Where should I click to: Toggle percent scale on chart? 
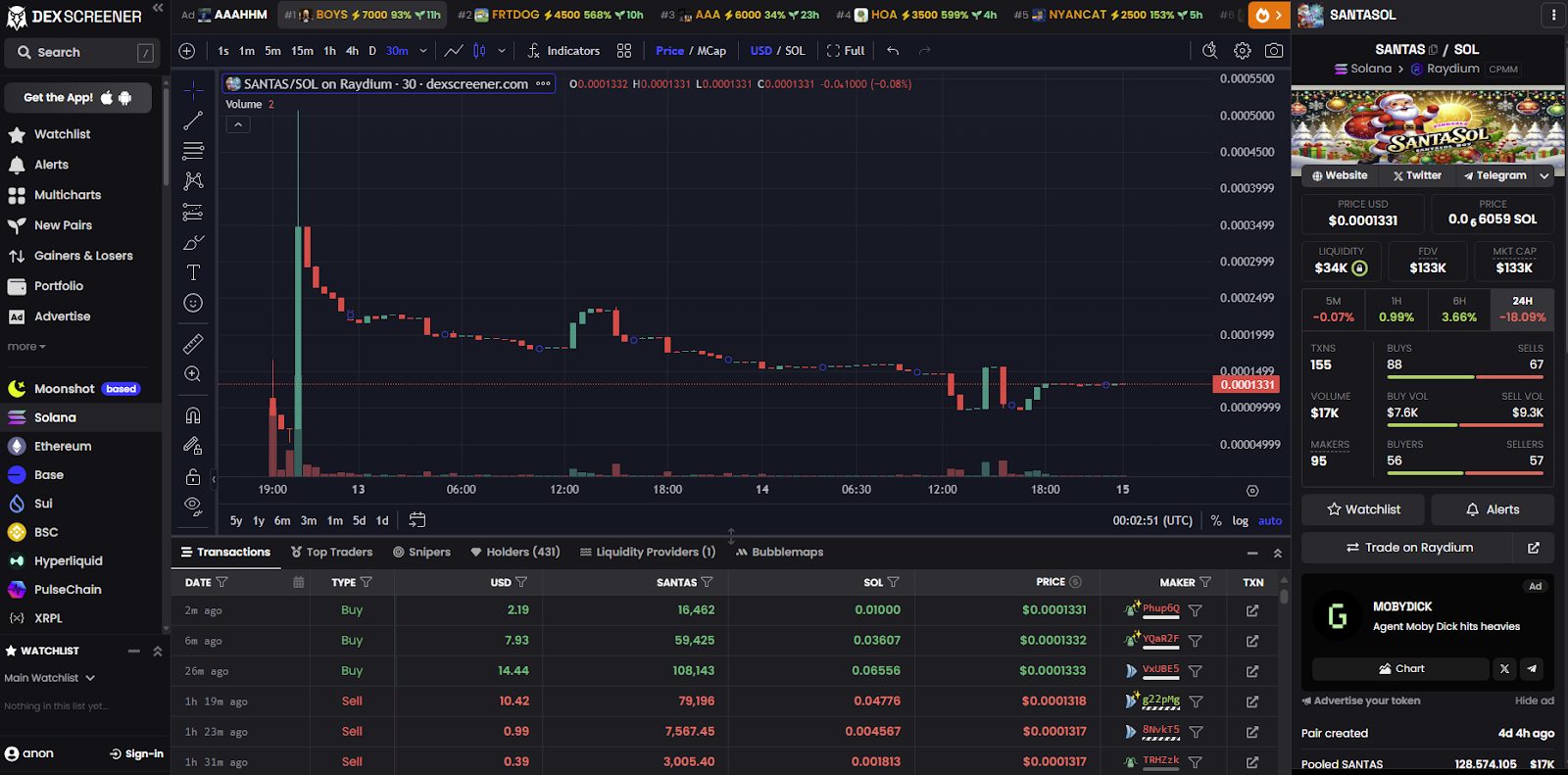pyautogui.click(x=1216, y=520)
